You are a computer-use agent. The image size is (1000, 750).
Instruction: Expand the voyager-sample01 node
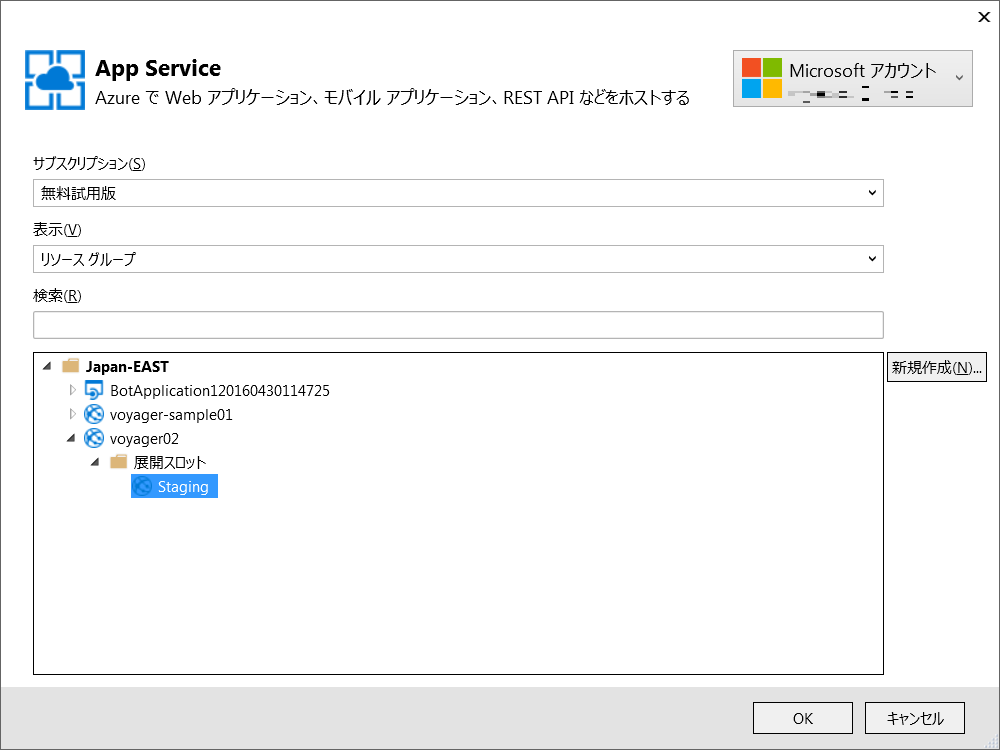[x=72, y=414]
